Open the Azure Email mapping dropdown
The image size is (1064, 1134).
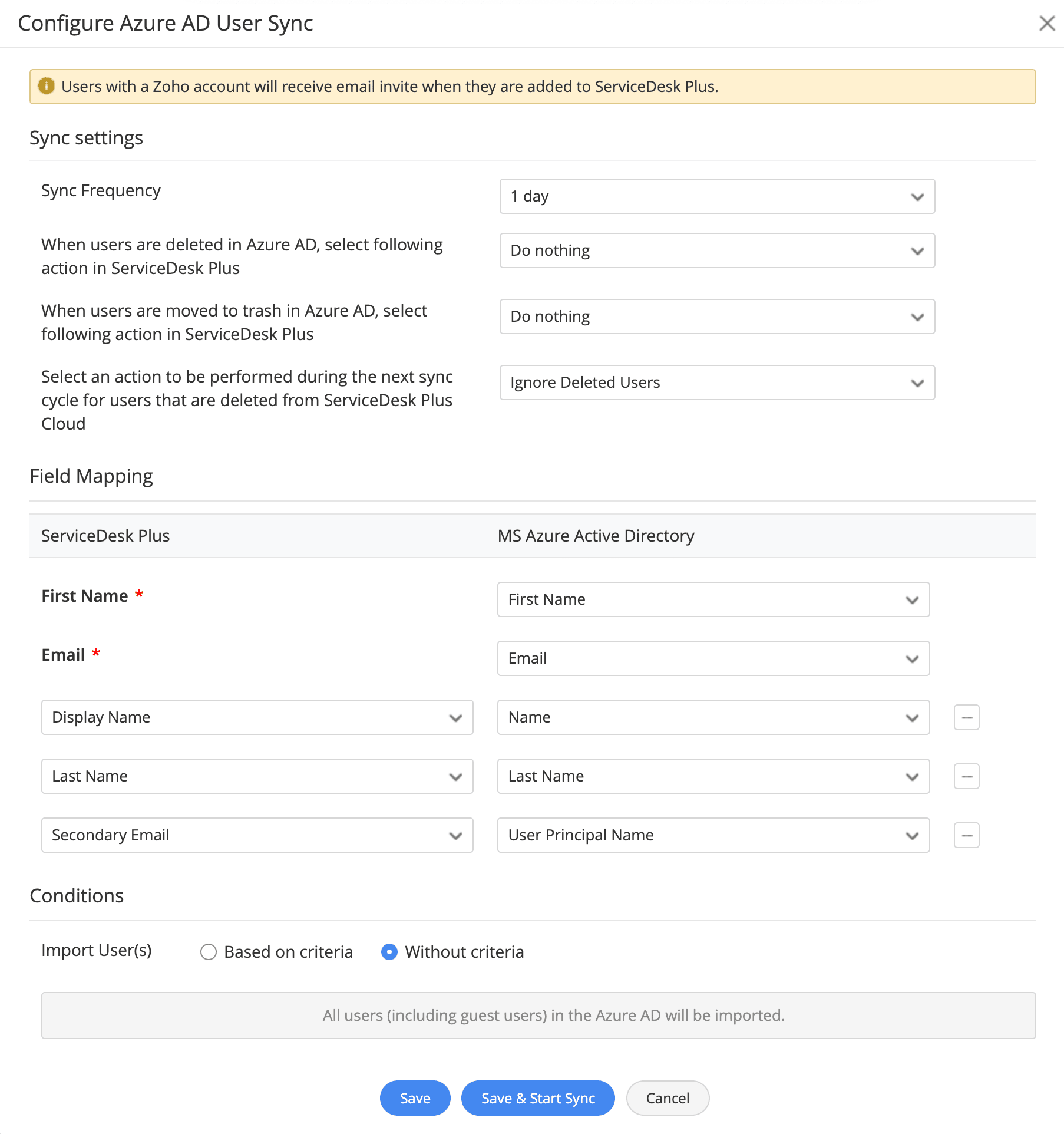point(713,658)
